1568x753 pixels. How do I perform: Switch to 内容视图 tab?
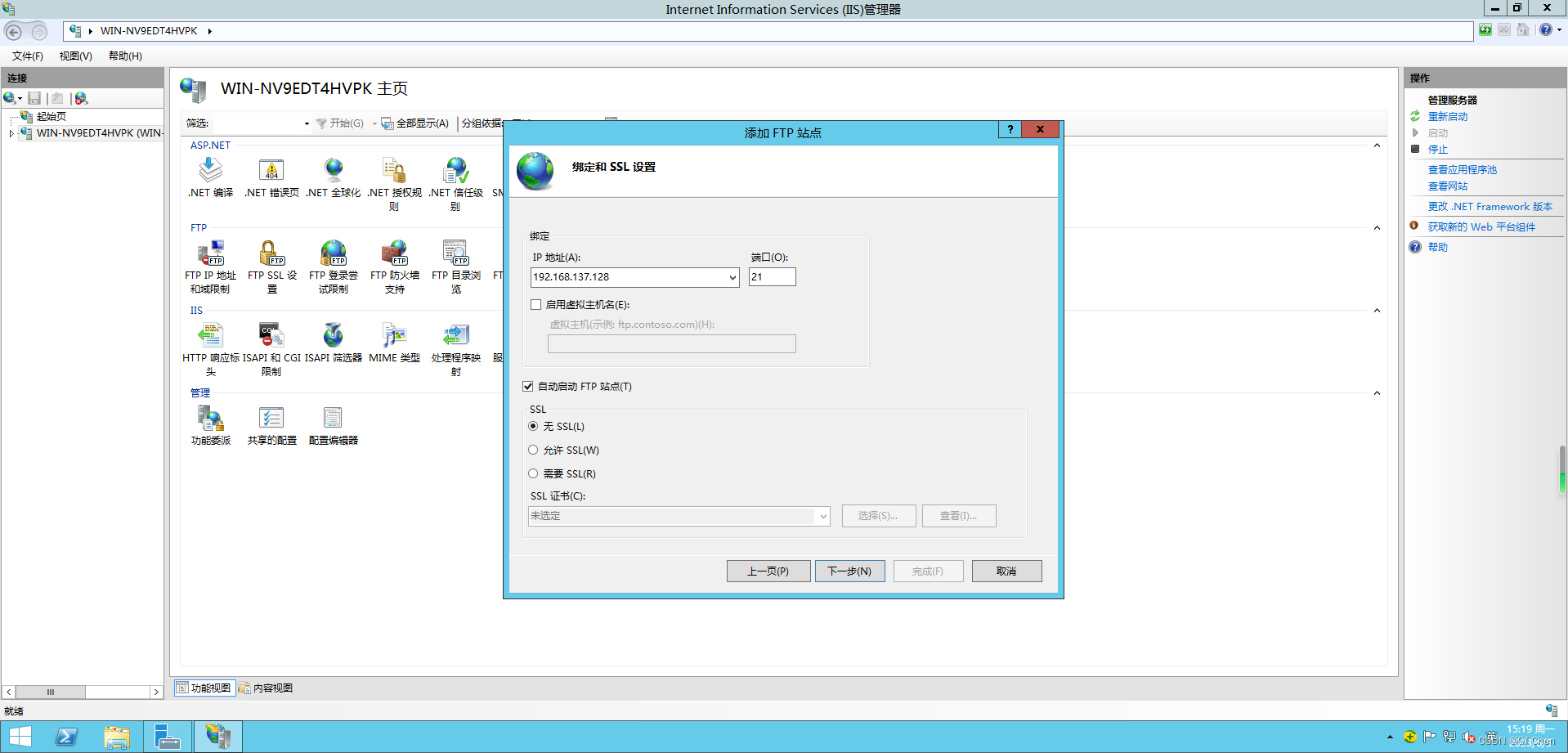[266, 688]
